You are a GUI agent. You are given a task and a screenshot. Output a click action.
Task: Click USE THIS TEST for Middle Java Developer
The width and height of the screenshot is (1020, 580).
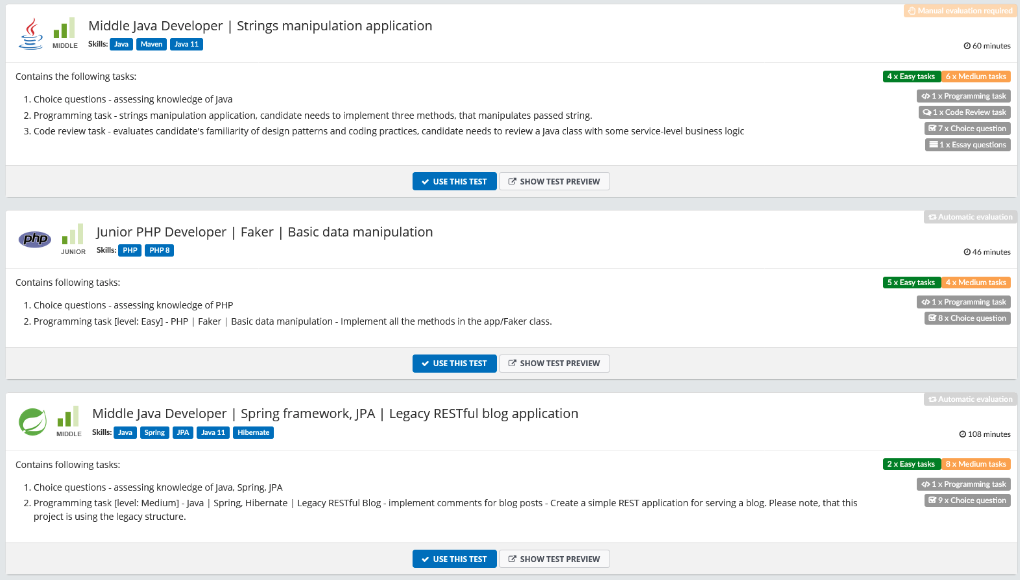[454, 181]
